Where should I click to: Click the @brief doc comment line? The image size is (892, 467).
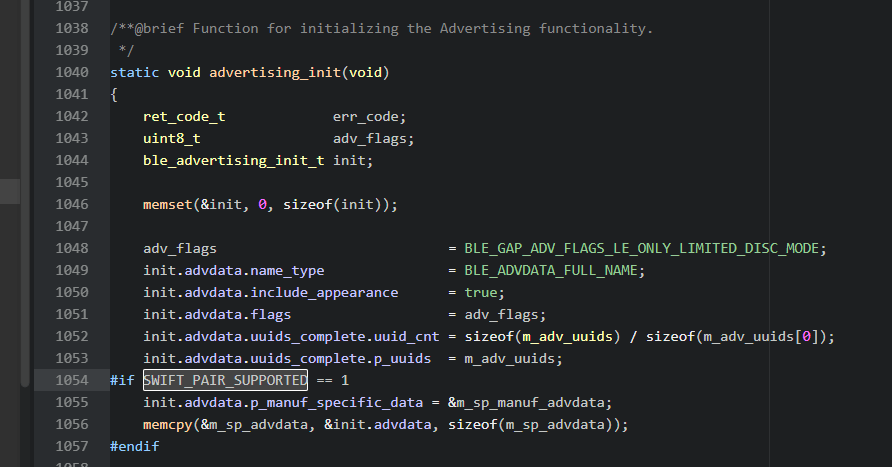[381, 28]
